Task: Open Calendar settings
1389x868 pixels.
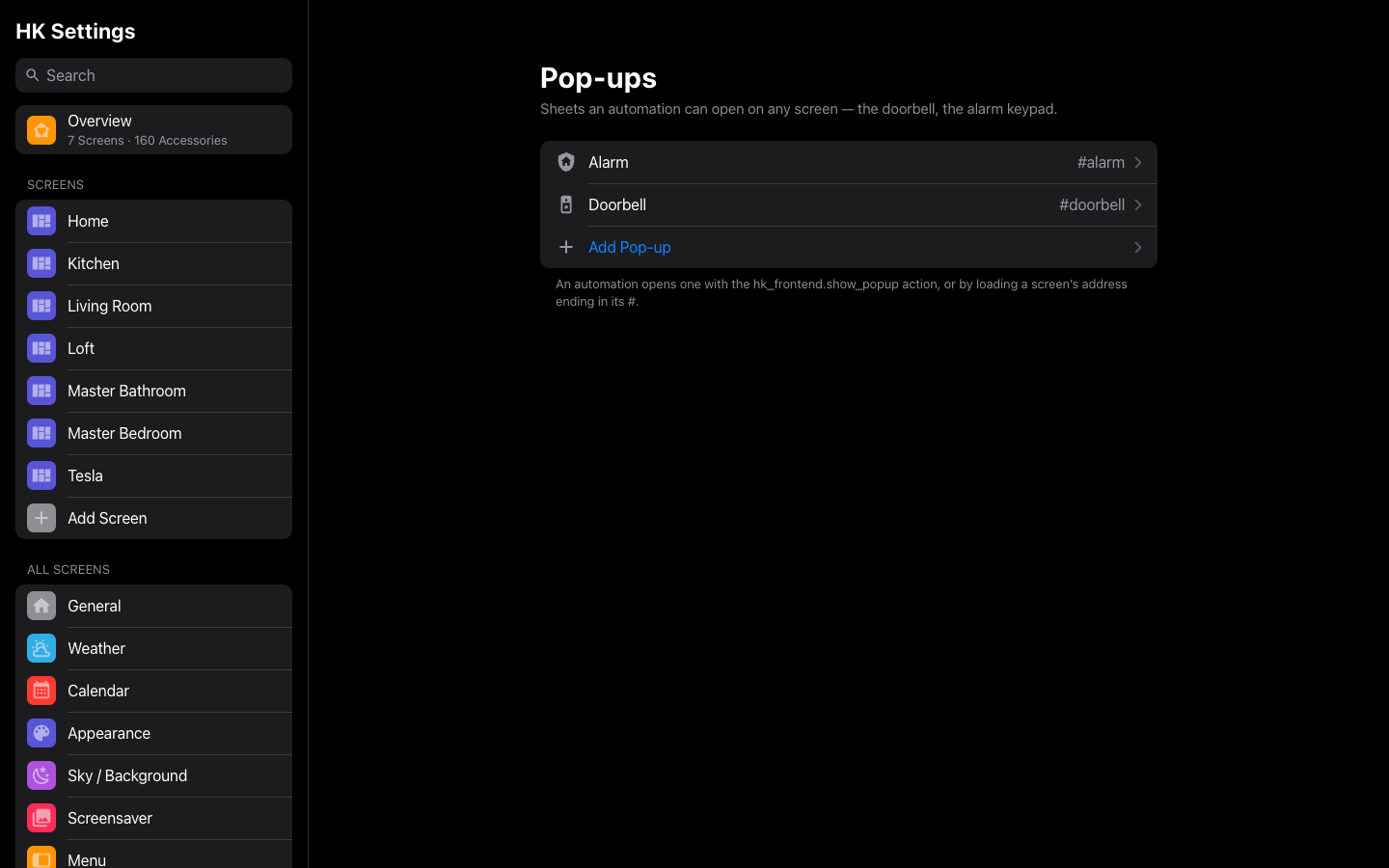Action: coord(153,691)
